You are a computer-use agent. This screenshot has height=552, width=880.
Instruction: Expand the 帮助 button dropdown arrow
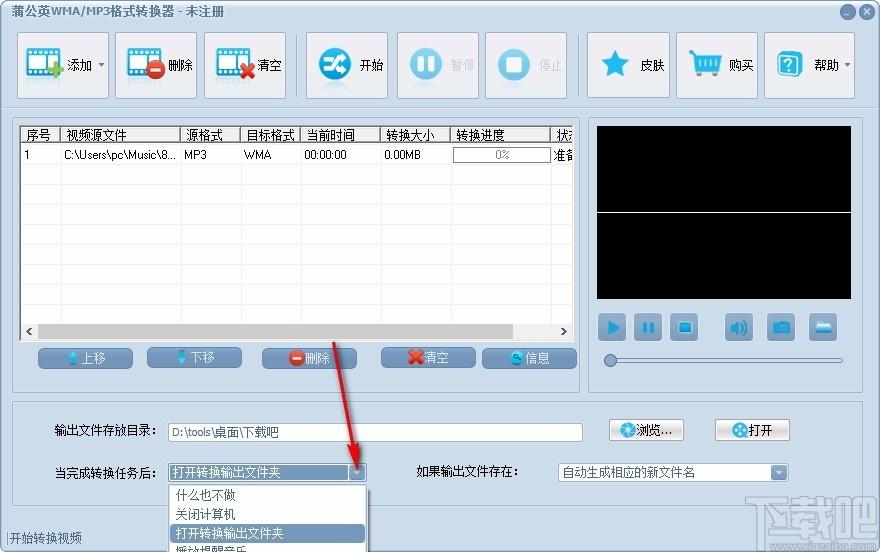847,65
